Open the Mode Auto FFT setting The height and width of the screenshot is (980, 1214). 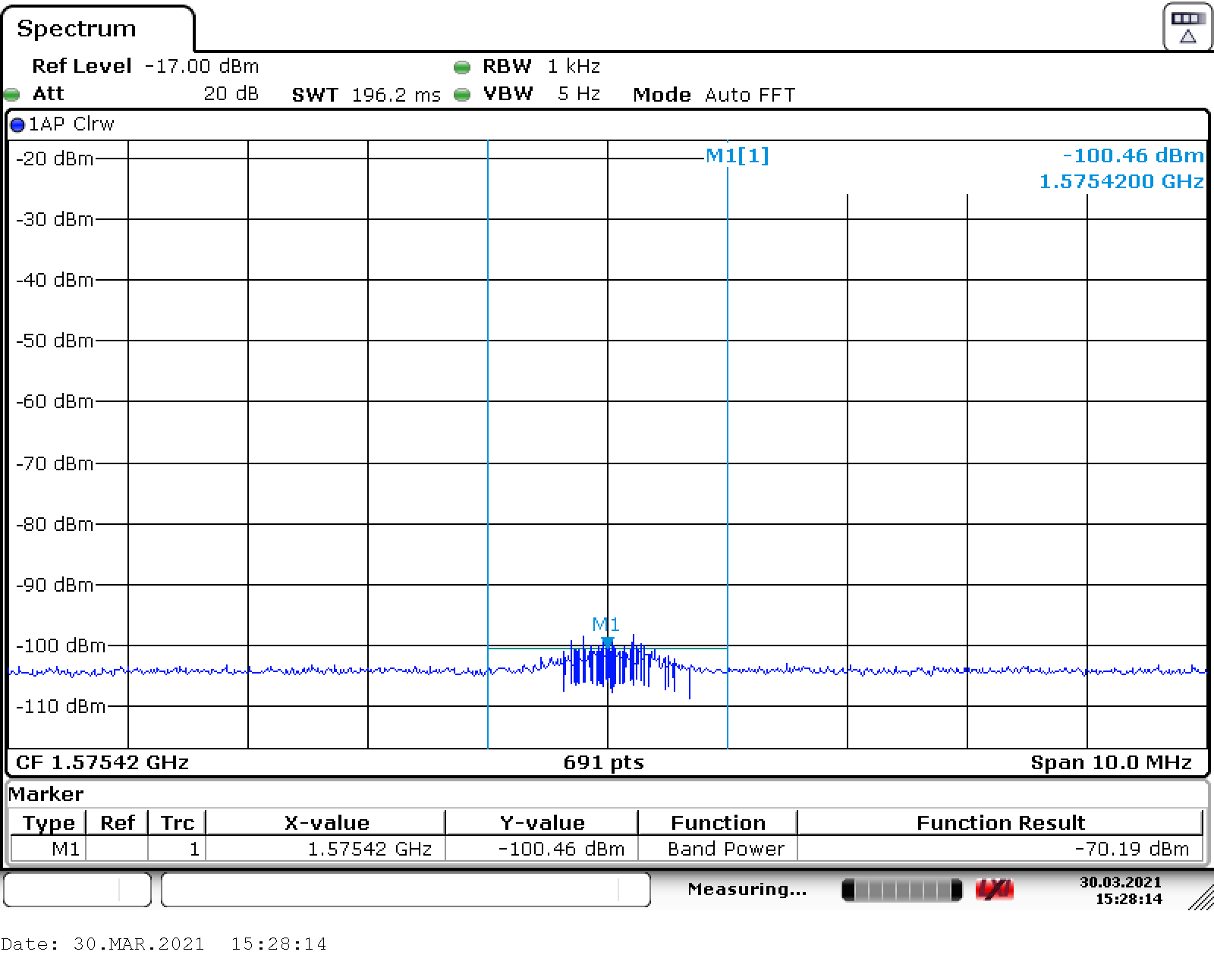[x=713, y=95]
